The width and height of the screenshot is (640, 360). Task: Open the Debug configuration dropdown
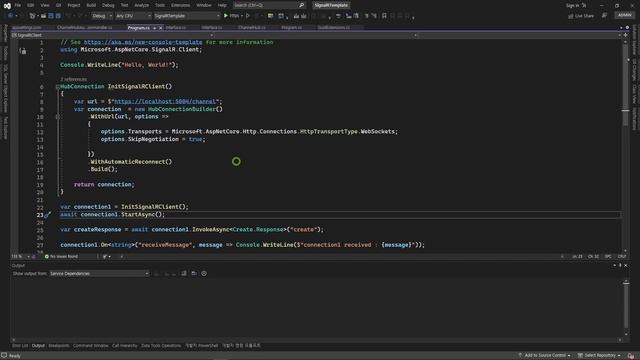click(x=102, y=16)
